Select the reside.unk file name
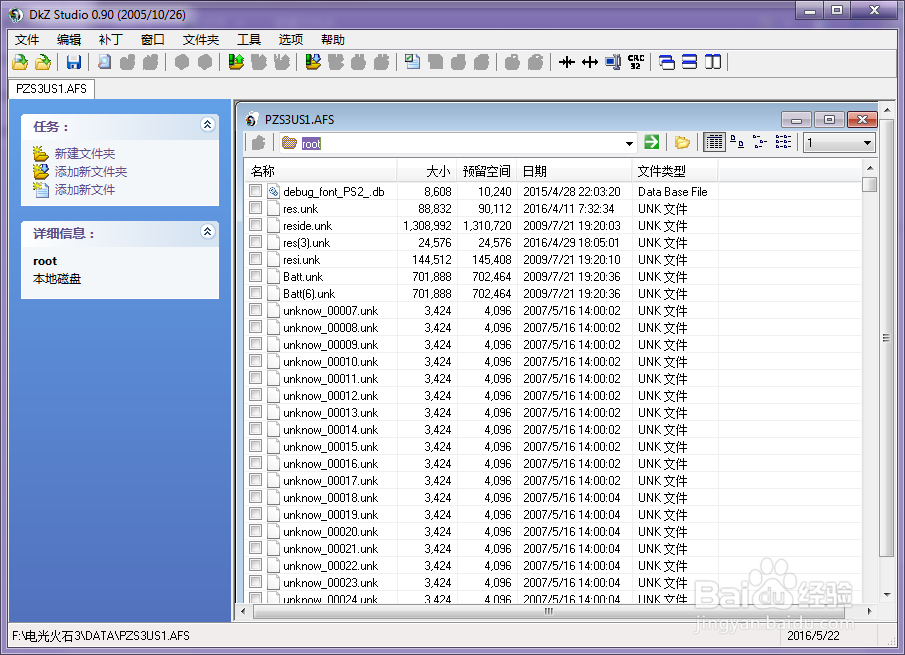 (307, 226)
